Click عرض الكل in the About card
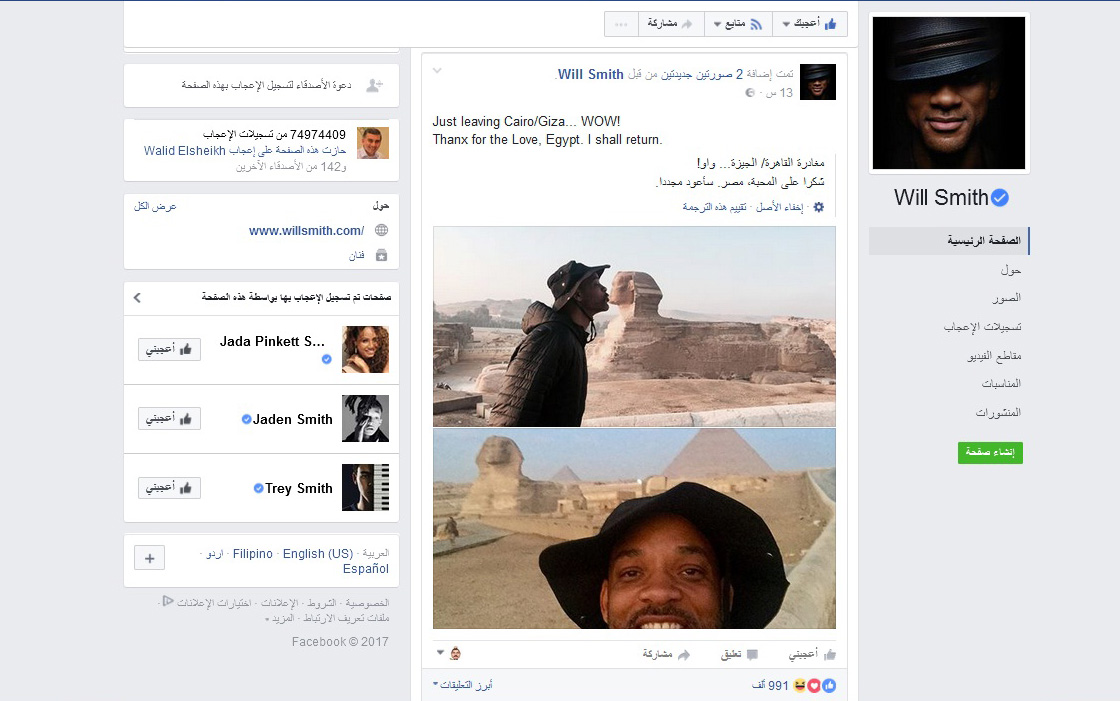The width and height of the screenshot is (1120, 701). (x=155, y=207)
